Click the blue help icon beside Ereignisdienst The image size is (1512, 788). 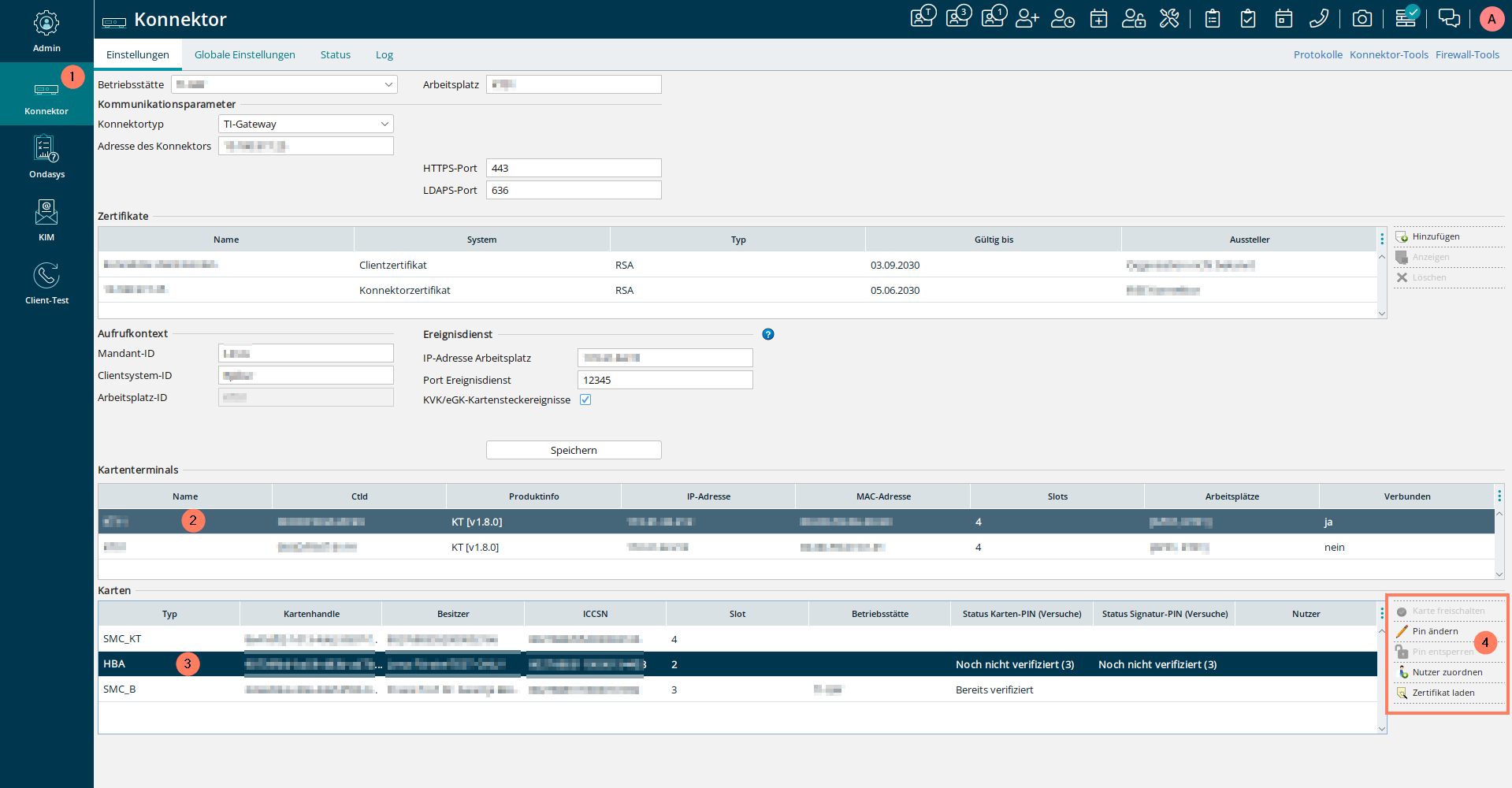pyautogui.click(x=768, y=334)
